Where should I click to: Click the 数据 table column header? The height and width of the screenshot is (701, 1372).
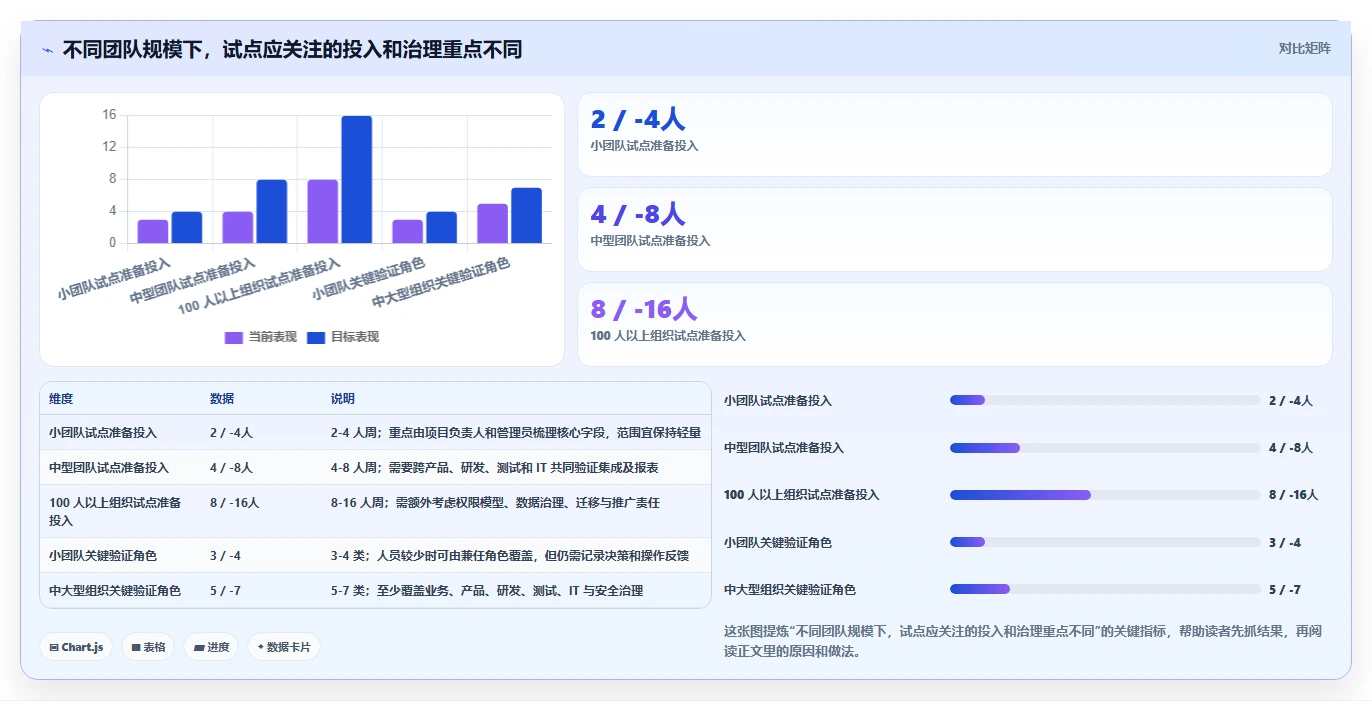(222, 398)
